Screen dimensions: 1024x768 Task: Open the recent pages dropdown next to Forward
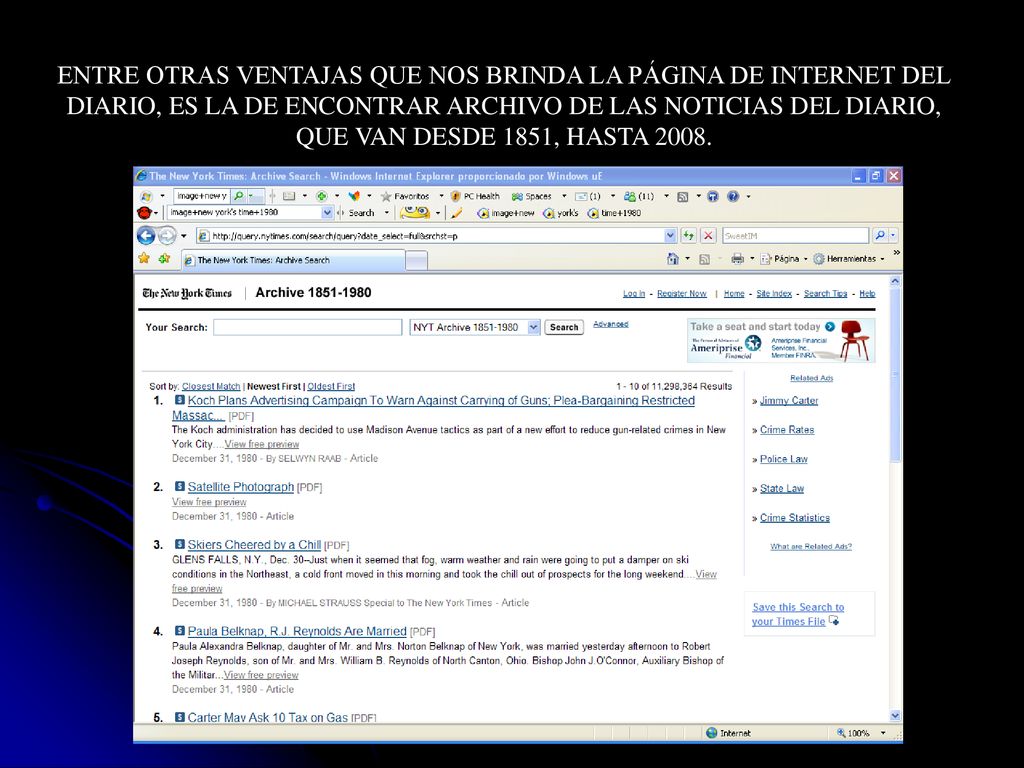[x=184, y=236]
